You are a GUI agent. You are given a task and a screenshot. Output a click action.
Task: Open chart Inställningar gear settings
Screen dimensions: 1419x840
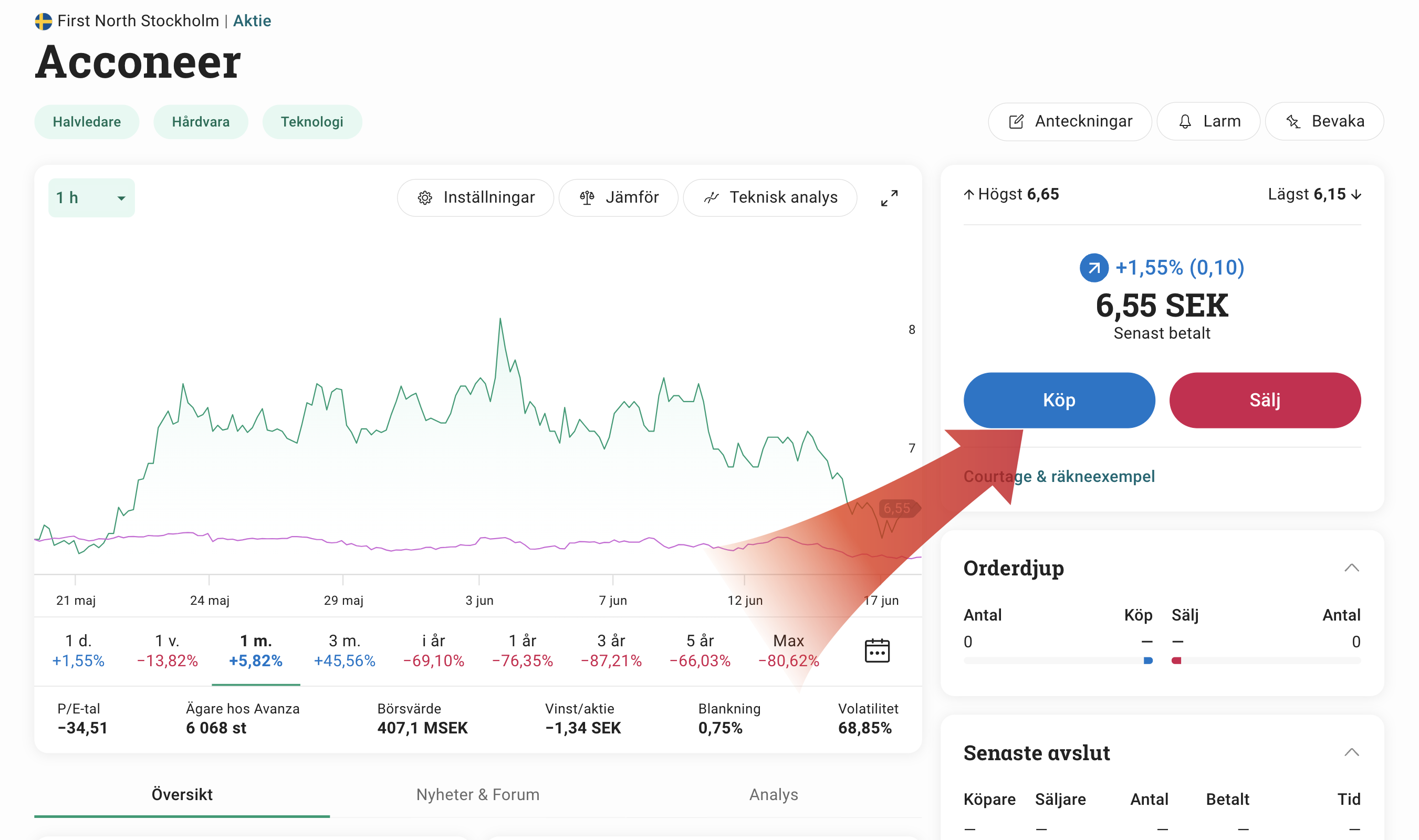tap(425, 197)
